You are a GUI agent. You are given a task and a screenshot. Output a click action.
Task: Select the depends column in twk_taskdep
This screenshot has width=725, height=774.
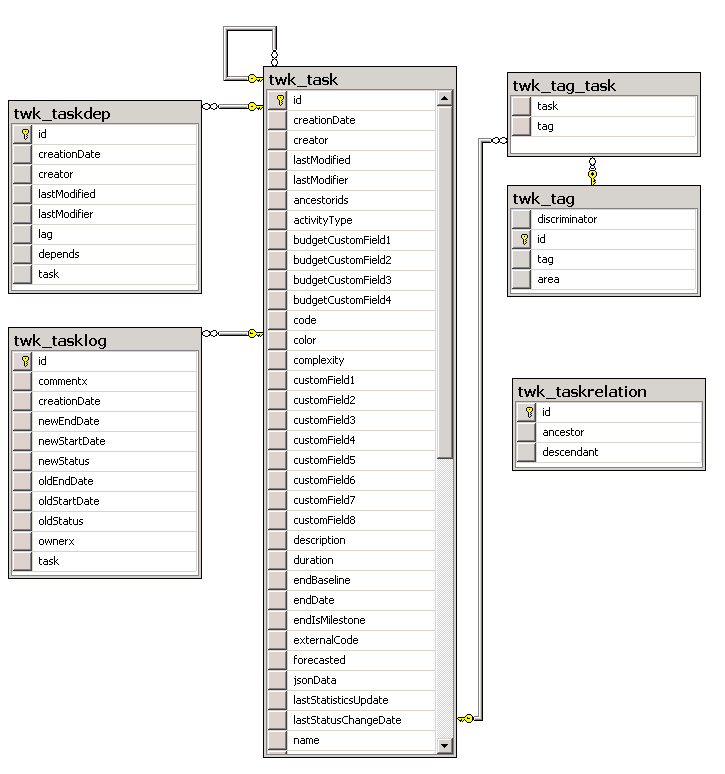click(x=59, y=254)
